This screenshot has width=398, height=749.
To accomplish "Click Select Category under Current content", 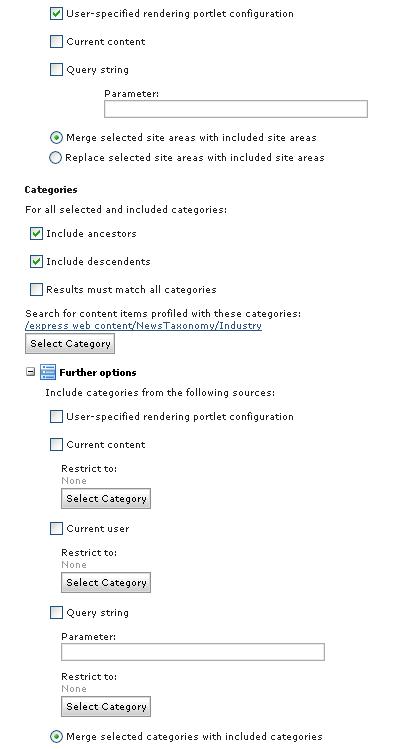I will pyautogui.click(x=106, y=499).
